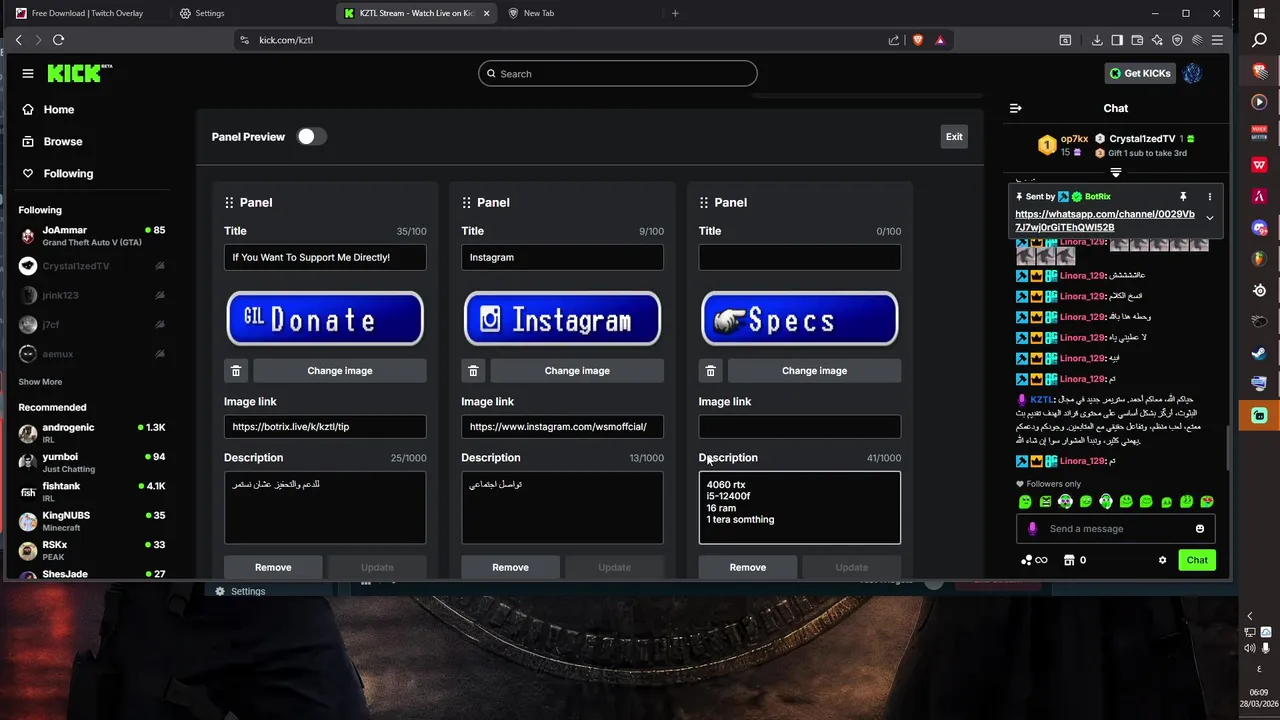
Task: Grab the drag handle of Instagram Panel
Action: 466,203
